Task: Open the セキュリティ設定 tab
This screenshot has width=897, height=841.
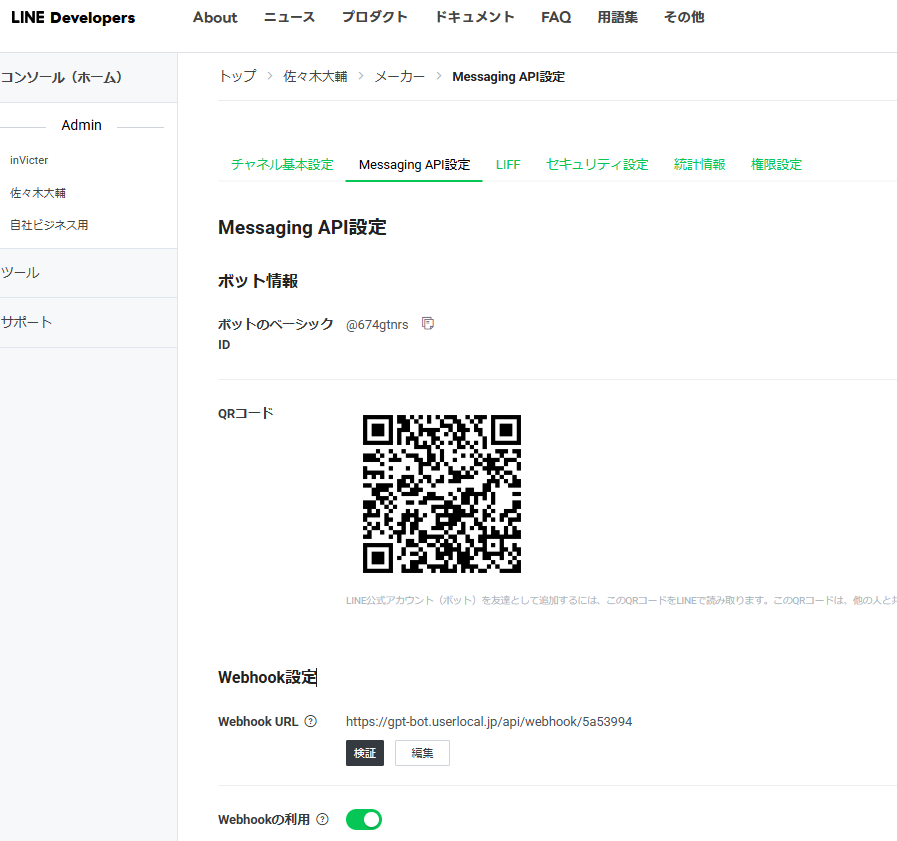Action: [x=597, y=165]
